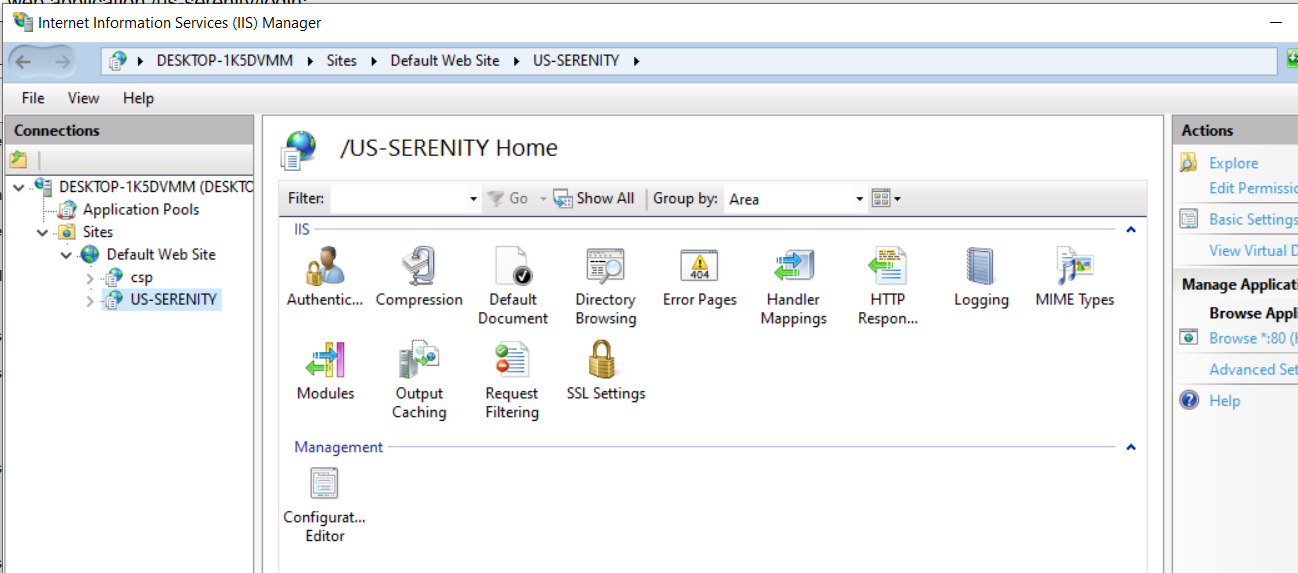Click the address bar globe icon
The width and height of the screenshot is (1298, 573).
[x=119, y=61]
